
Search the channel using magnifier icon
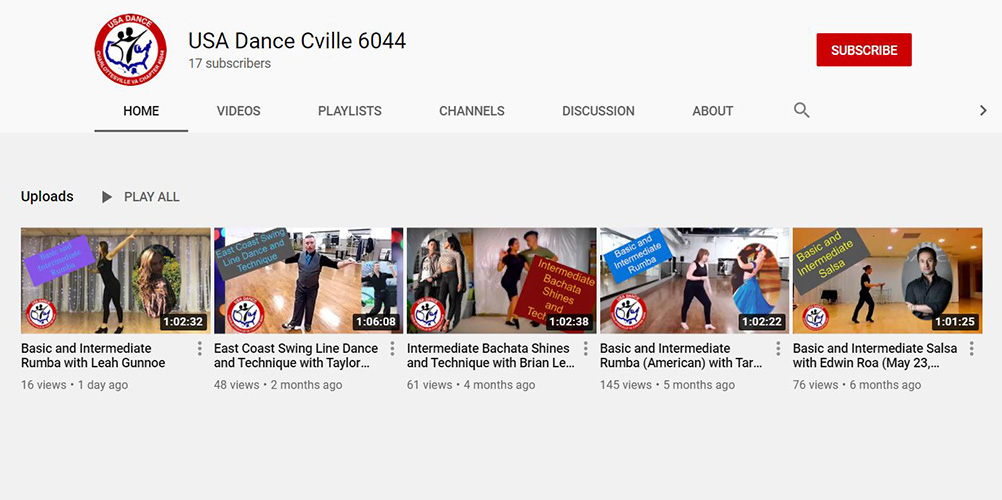tap(801, 111)
